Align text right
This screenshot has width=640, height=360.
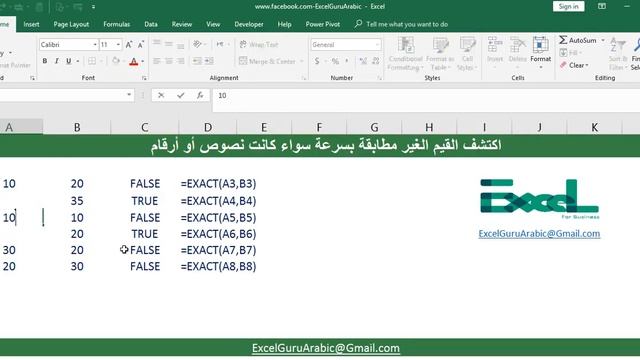[180, 61]
